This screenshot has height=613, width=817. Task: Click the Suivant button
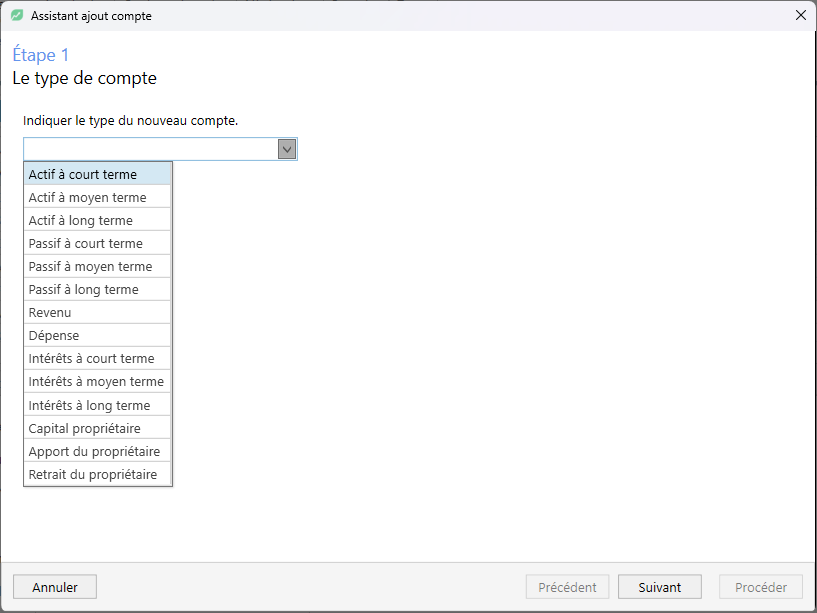tap(660, 587)
